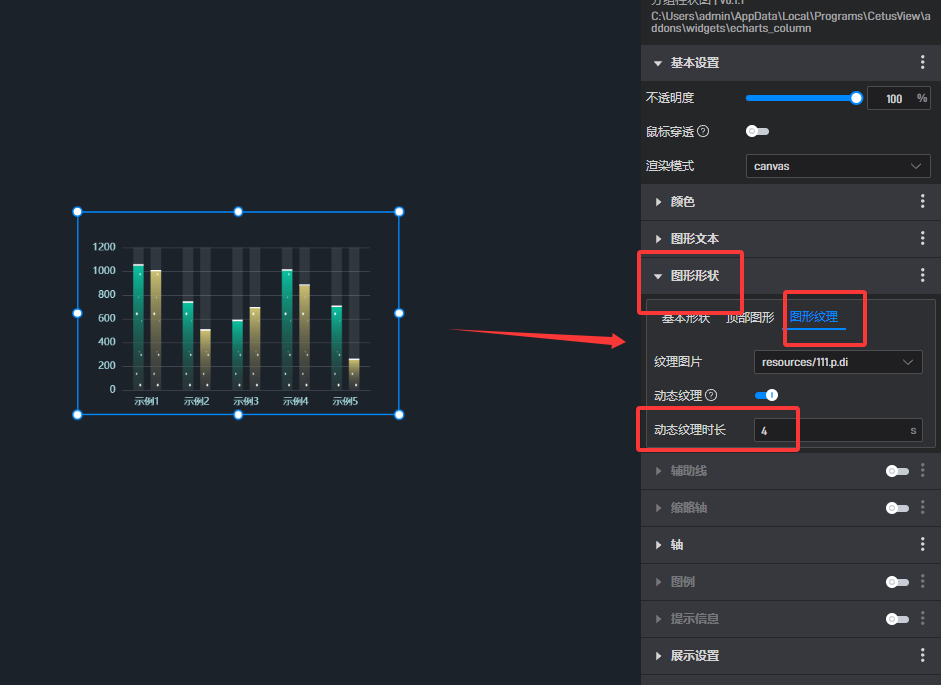This screenshot has height=685, width=941.
Task: Switch to the 顶部图形 tab
Action: pos(749,318)
